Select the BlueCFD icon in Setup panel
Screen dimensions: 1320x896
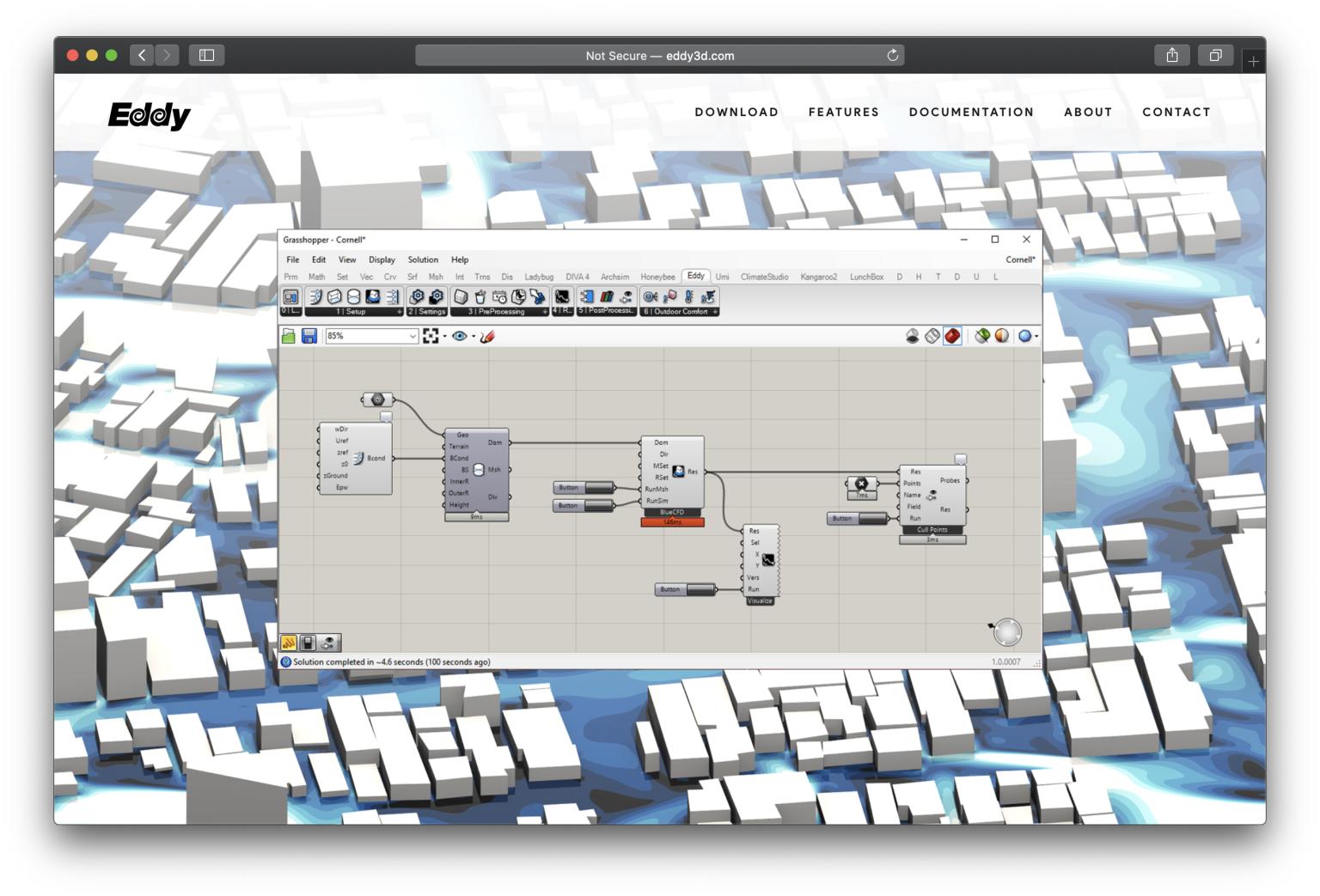(x=373, y=296)
